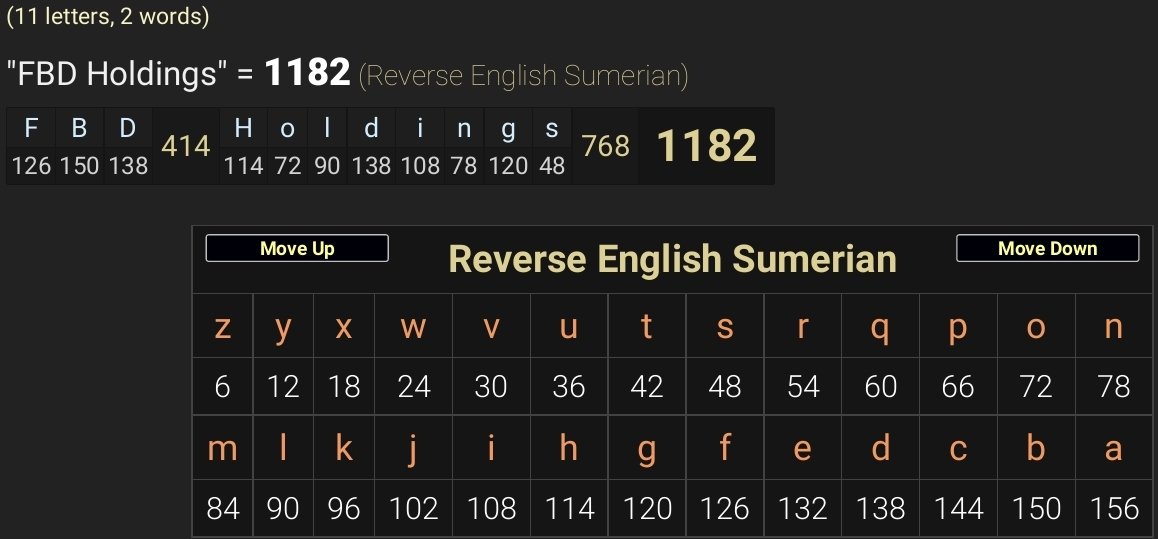Click letter q in cipher chart
This screenshot has width=1158, height=539.
pos(880,329)
